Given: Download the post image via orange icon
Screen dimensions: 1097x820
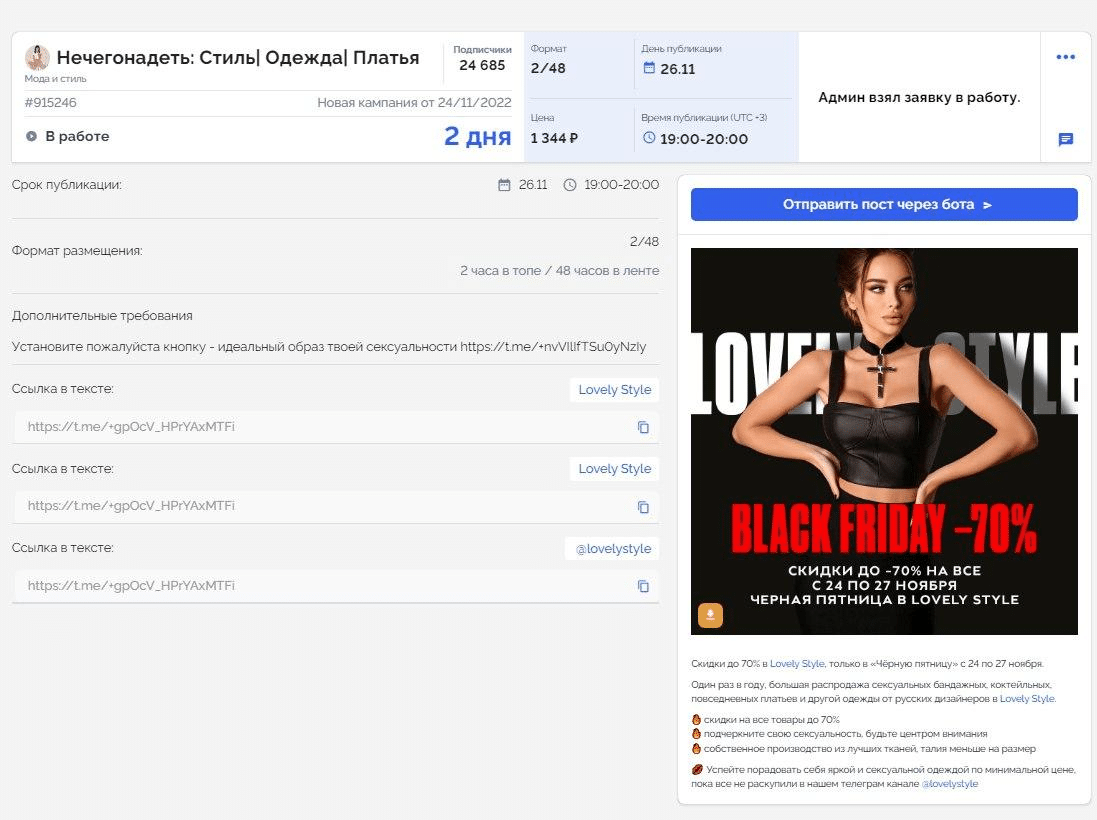Looking at the screenshot, I should [x=710, y=615].
